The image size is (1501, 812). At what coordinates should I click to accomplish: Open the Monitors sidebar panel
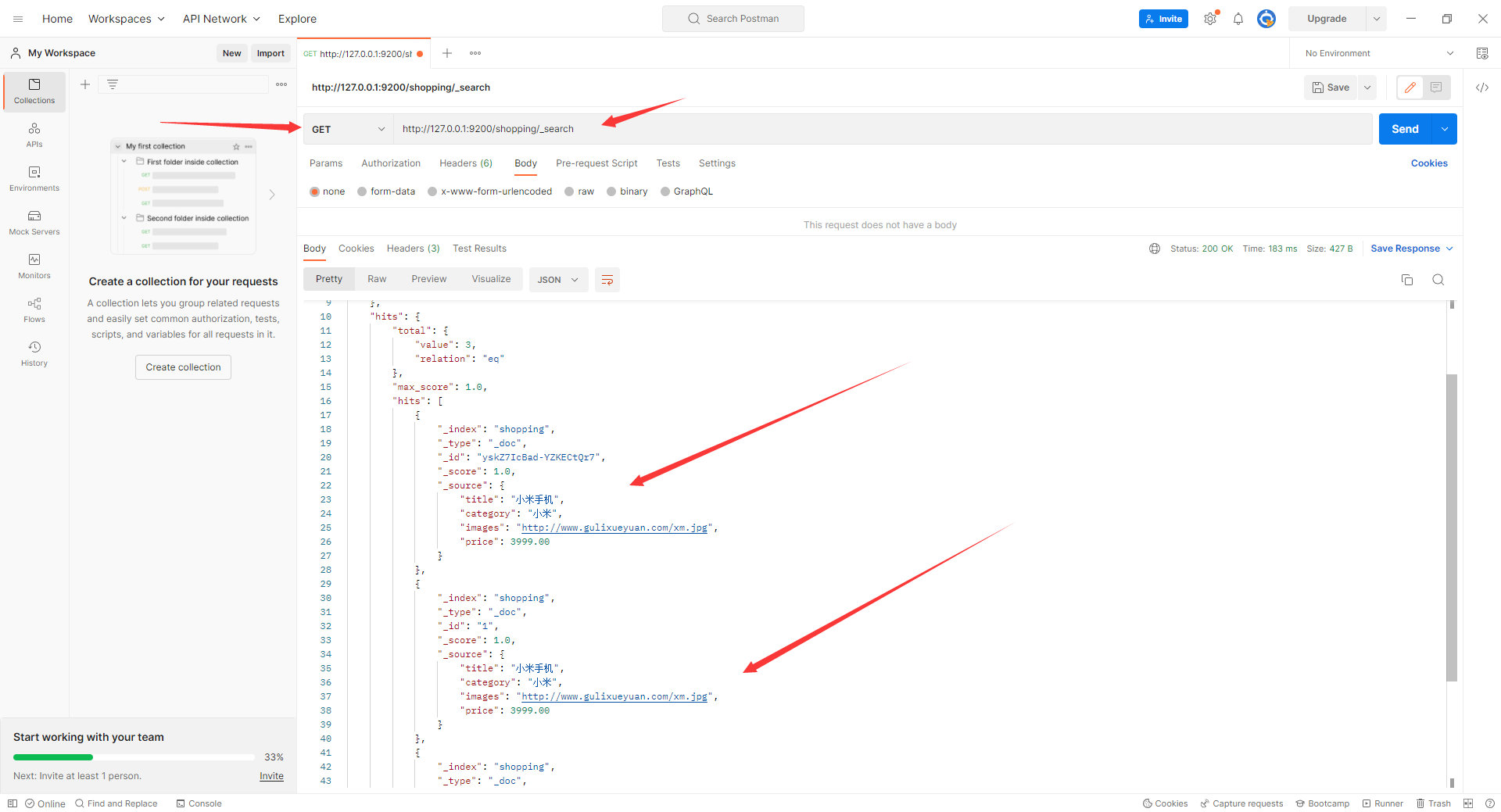coord(34,266)
